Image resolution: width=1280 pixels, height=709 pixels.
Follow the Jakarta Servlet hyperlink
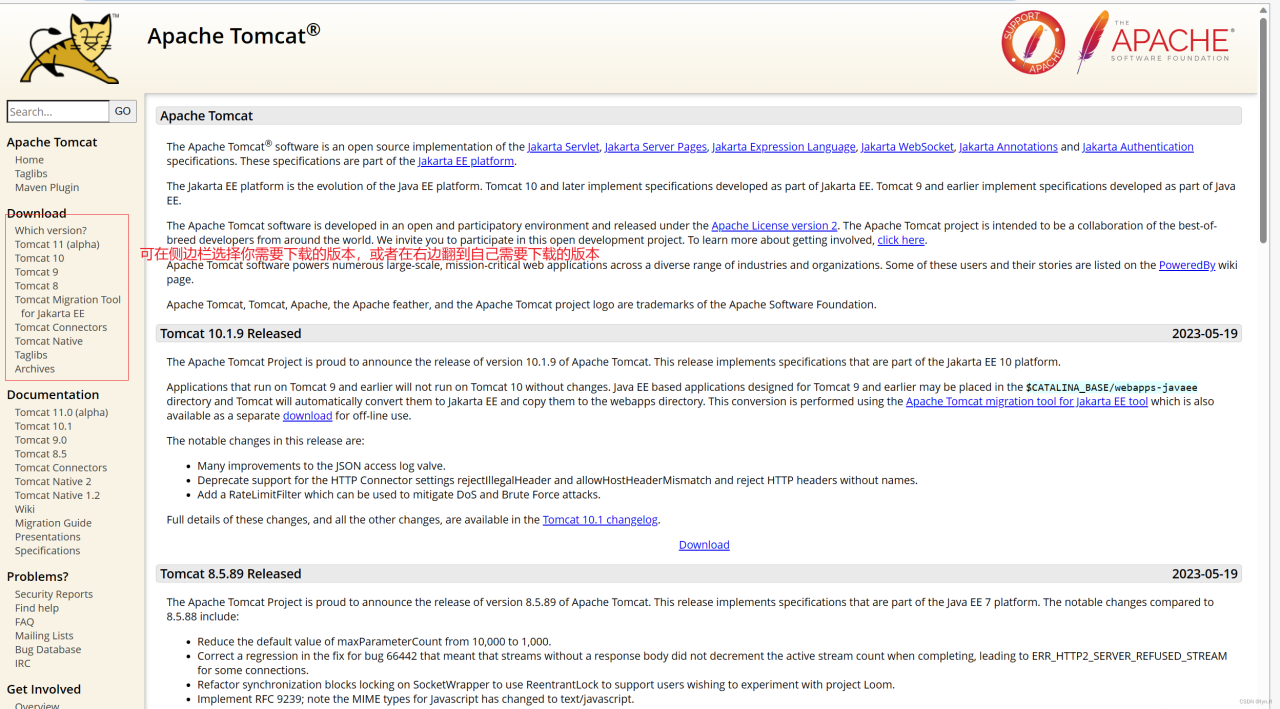(x=563, y=147)
